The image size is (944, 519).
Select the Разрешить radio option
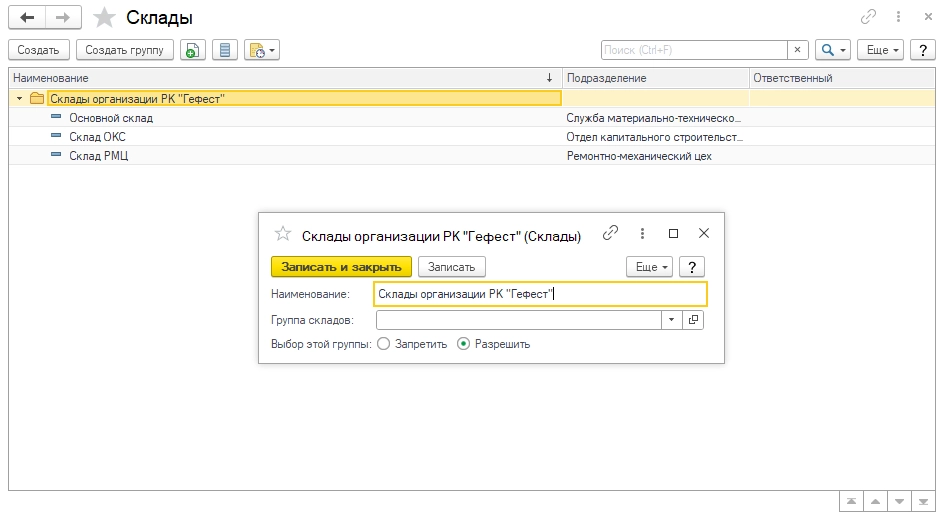[x=463, y=344]
